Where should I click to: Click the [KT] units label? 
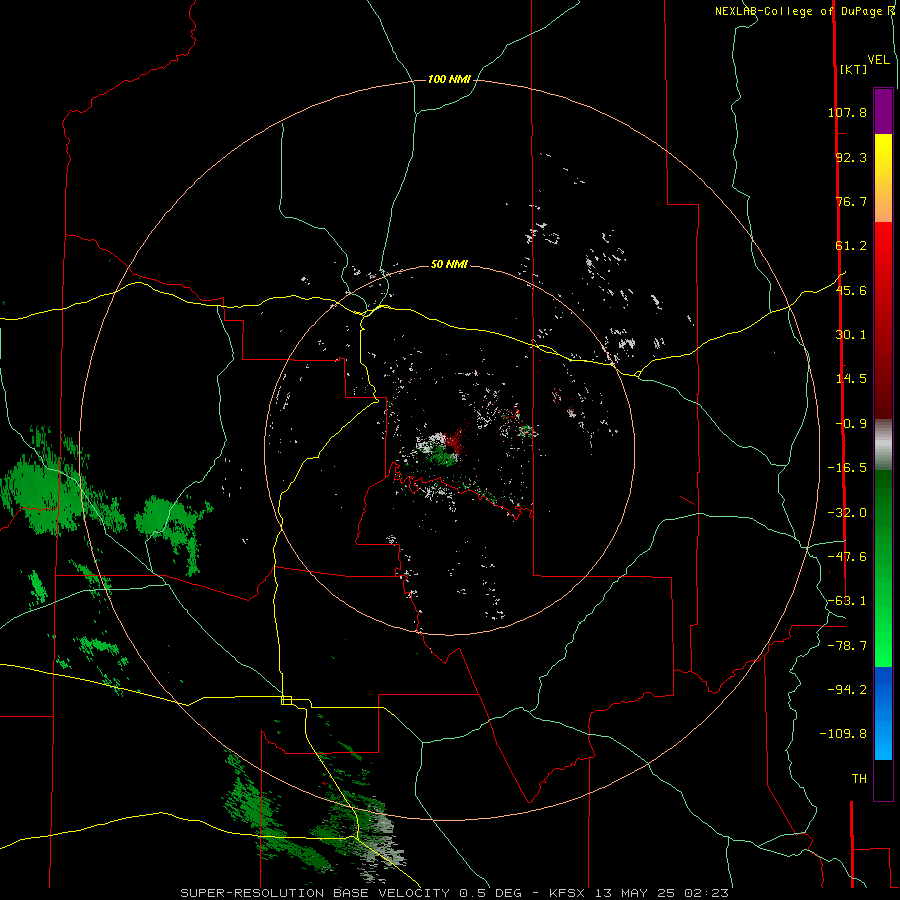point(853,69)
